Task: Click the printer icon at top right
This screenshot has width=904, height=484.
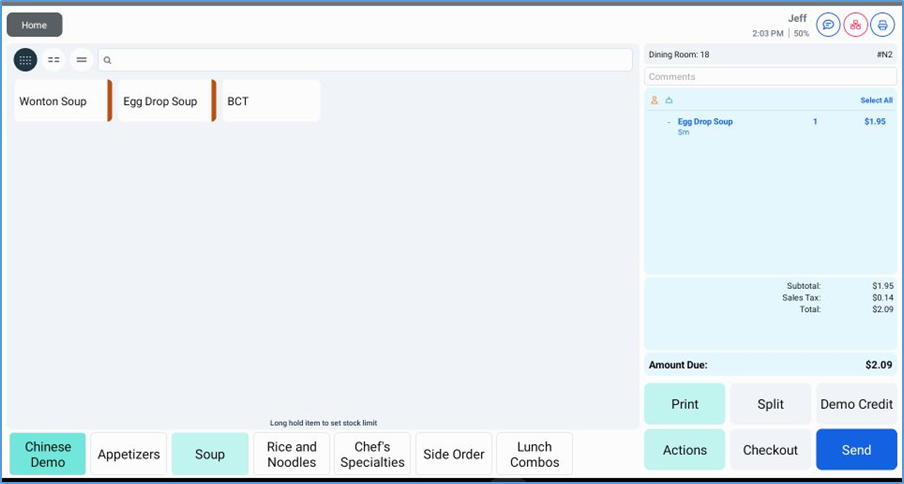Action: (x=882, y=25)
